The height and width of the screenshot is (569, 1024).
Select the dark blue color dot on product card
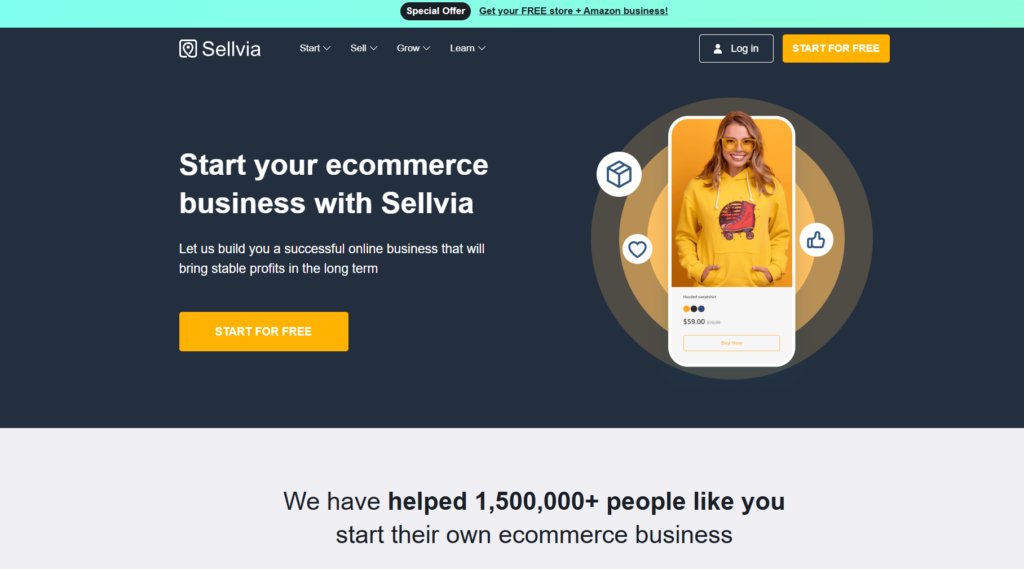(701, 308)
